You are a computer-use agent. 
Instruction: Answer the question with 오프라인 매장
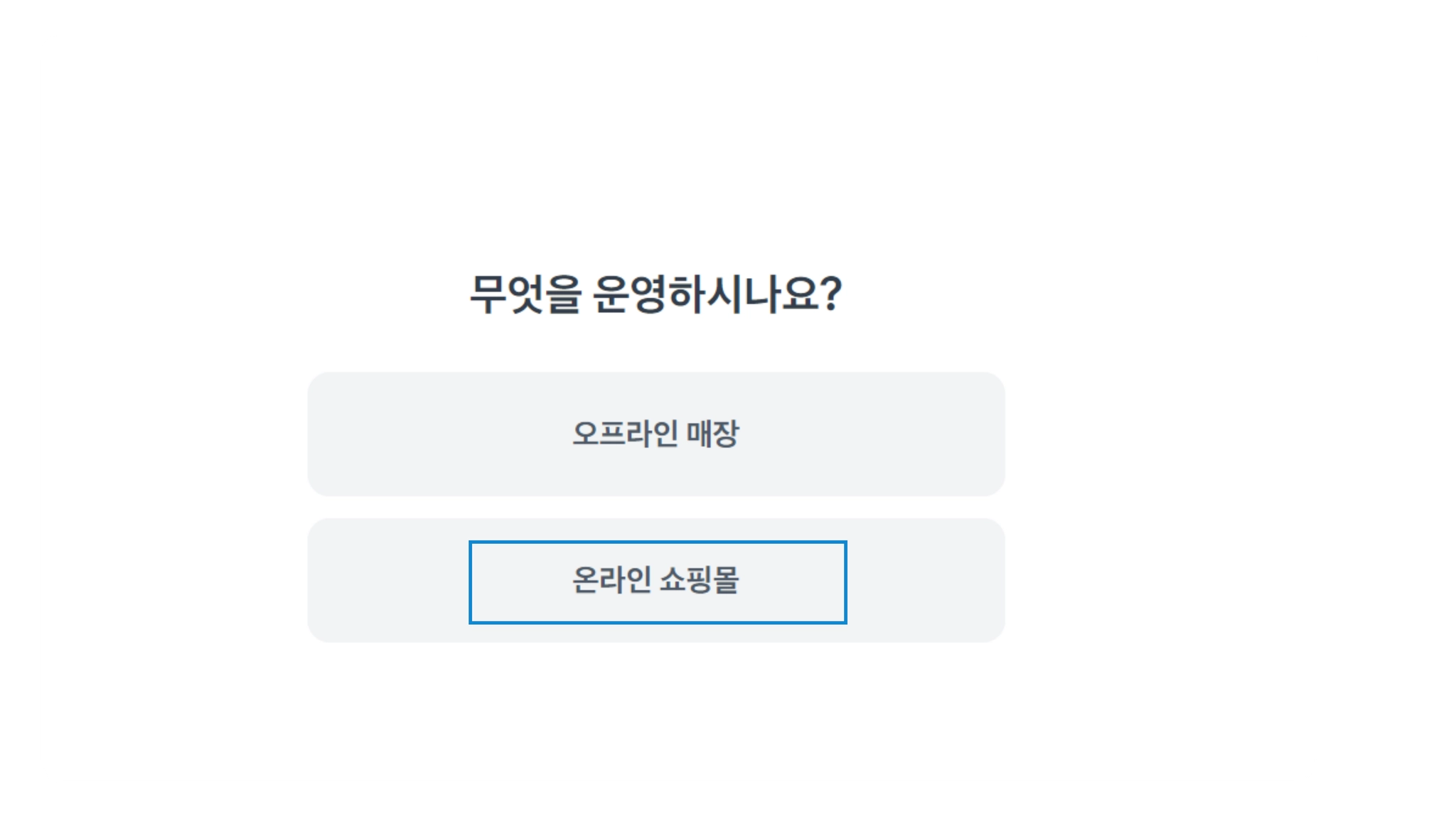coord(655,434)
